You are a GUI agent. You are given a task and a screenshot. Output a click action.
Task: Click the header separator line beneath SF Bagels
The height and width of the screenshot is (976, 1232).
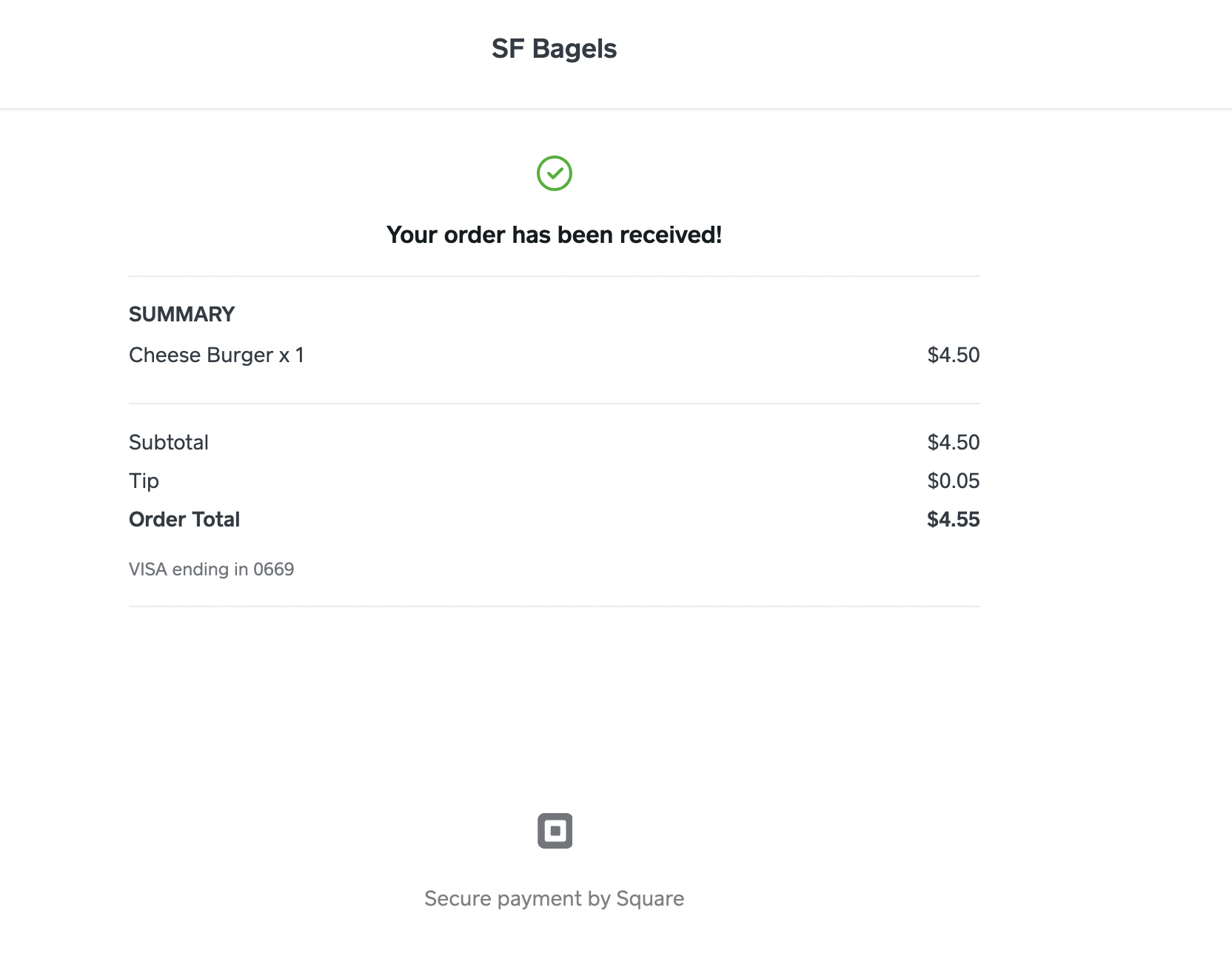click(616, 109)
